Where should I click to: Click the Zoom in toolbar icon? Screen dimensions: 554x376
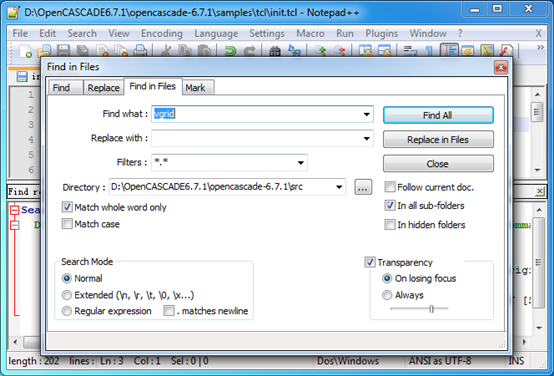[320, 51]
